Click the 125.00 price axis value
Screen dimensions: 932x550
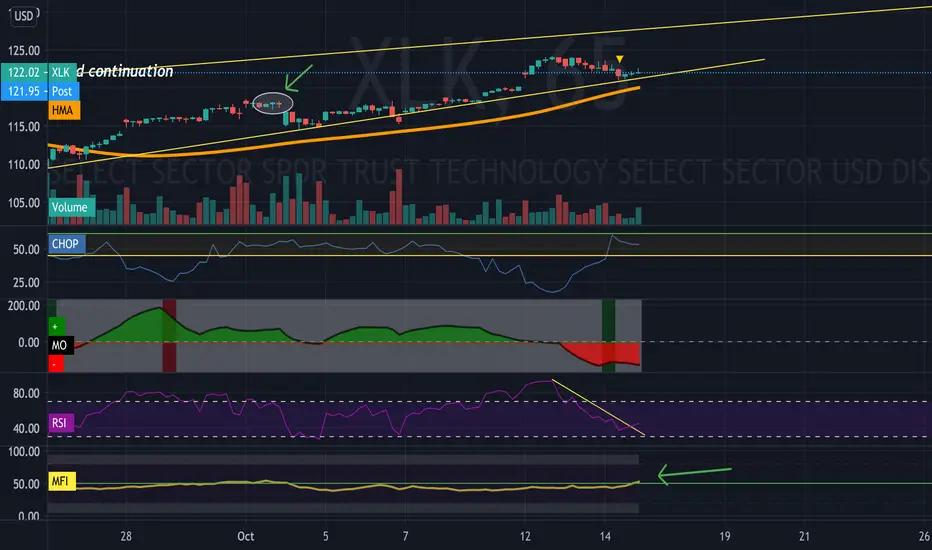(24, 51)
